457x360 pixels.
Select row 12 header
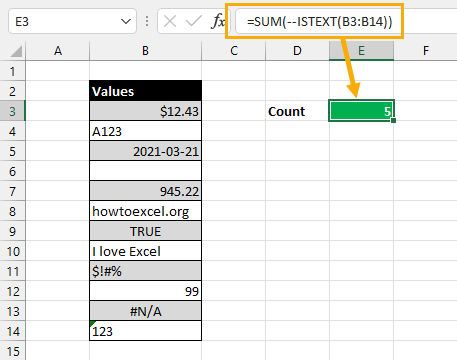[x=13, y=291]
